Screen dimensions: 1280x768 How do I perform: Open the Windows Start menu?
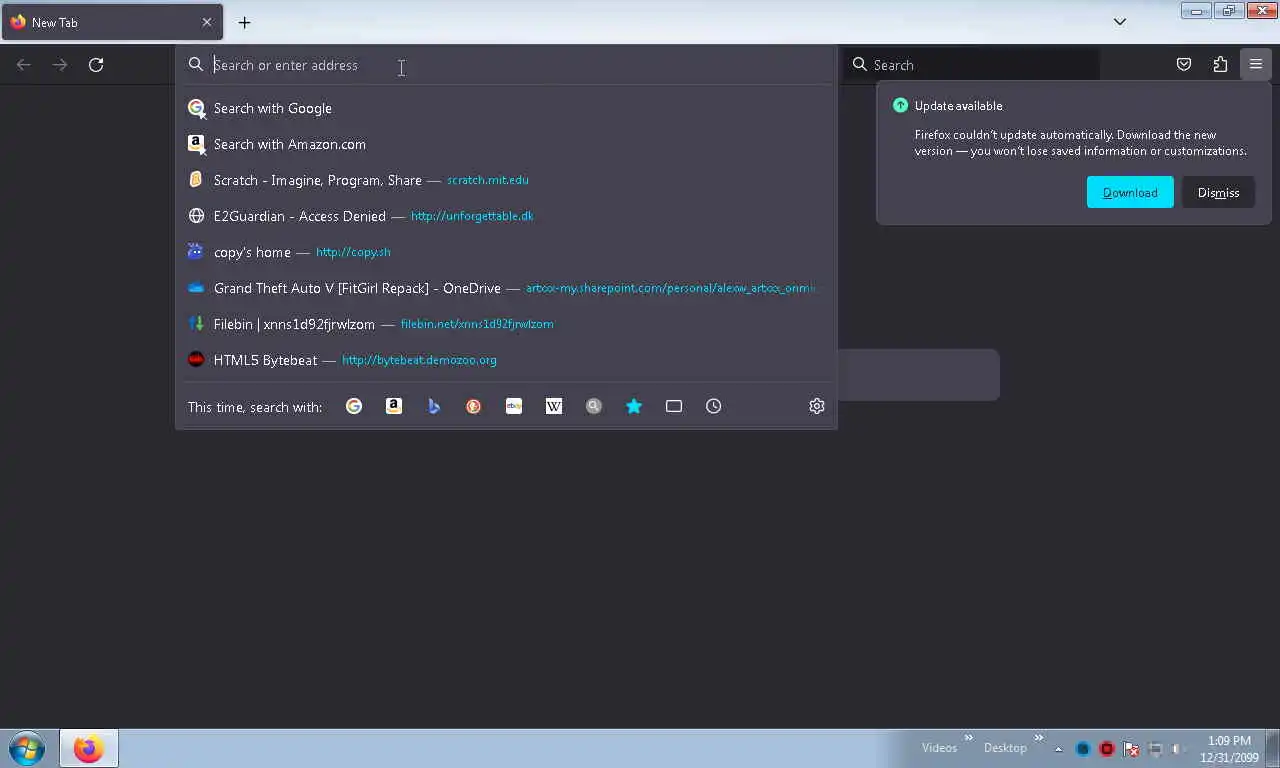(x=27, y=748)
